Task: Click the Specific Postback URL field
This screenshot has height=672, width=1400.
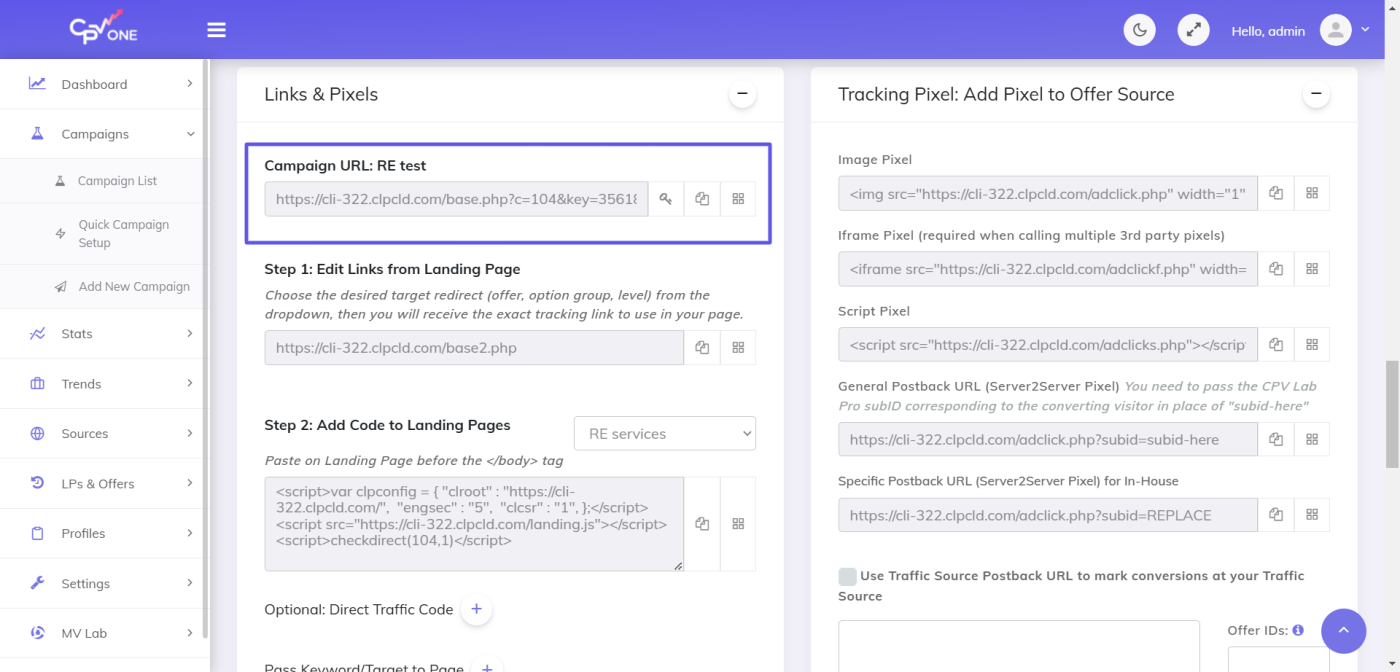Action: pos(1048,515)
